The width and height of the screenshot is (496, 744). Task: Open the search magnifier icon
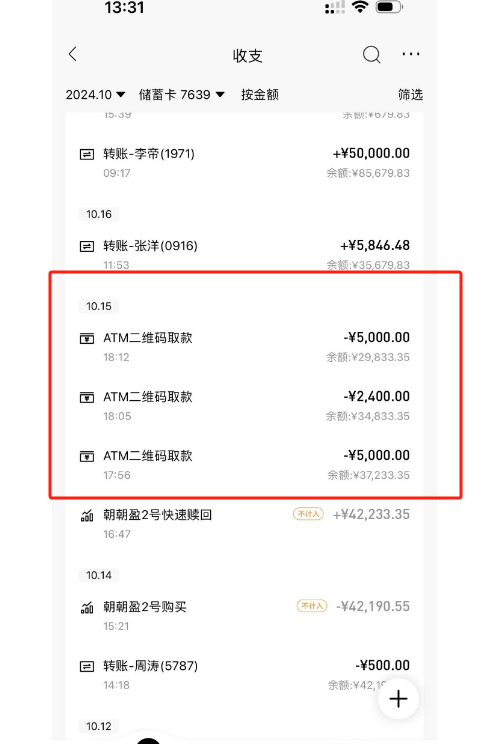(x=372, y=55)
